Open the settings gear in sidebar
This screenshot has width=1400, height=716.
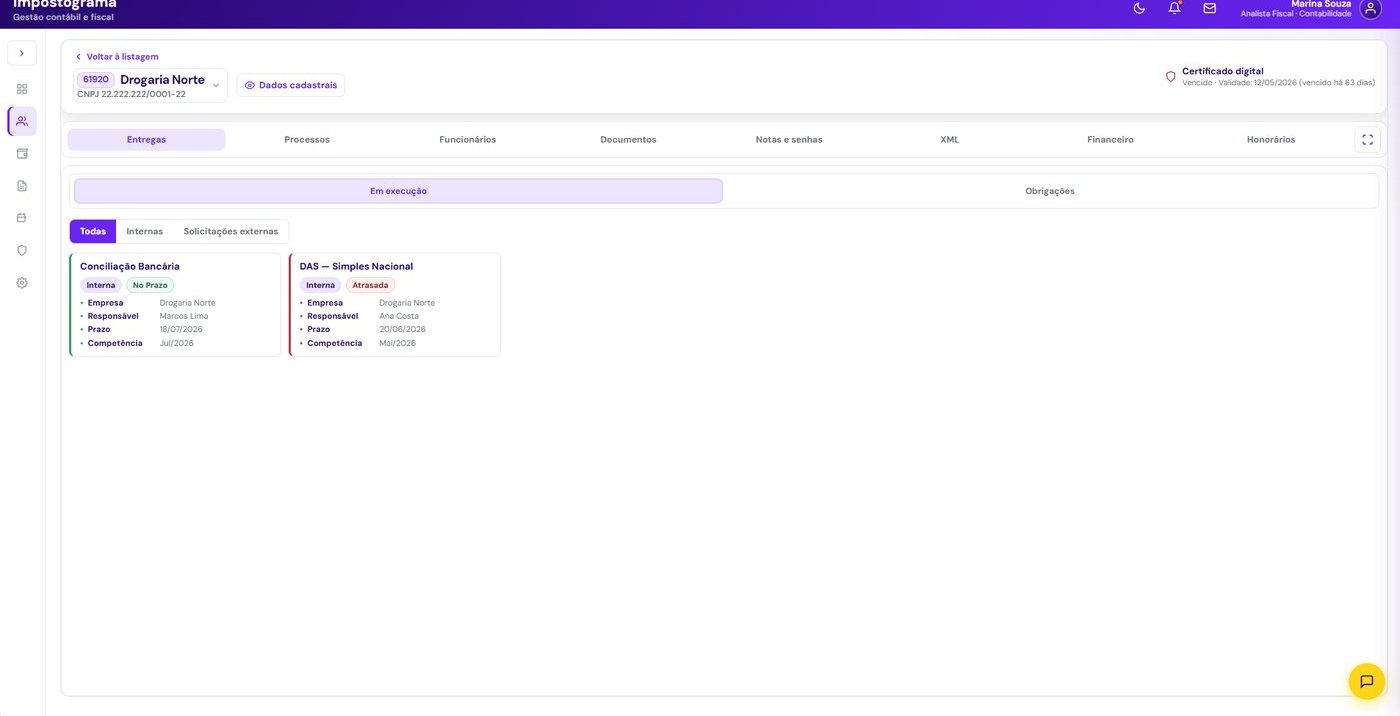22,283
